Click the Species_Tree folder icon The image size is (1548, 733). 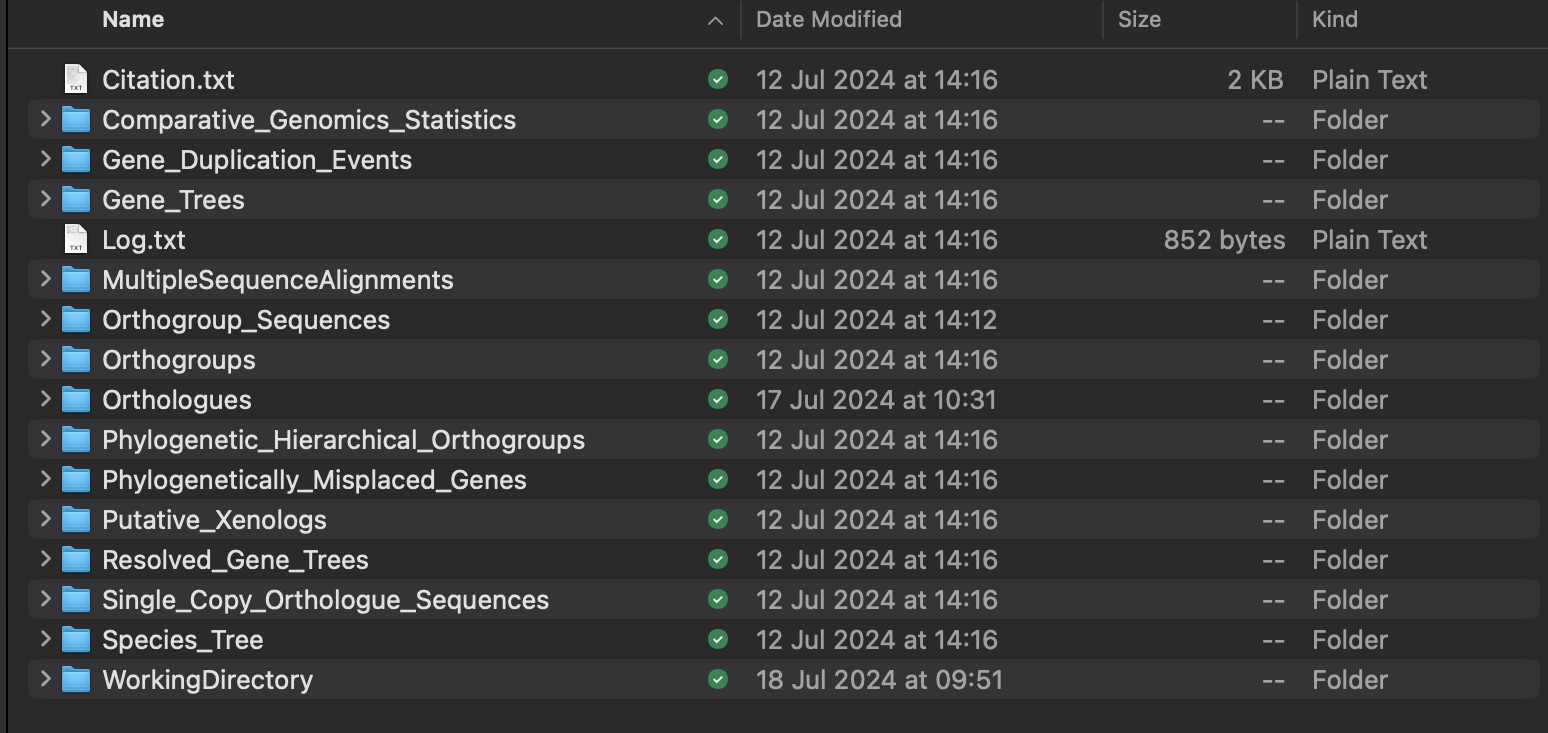76,639
